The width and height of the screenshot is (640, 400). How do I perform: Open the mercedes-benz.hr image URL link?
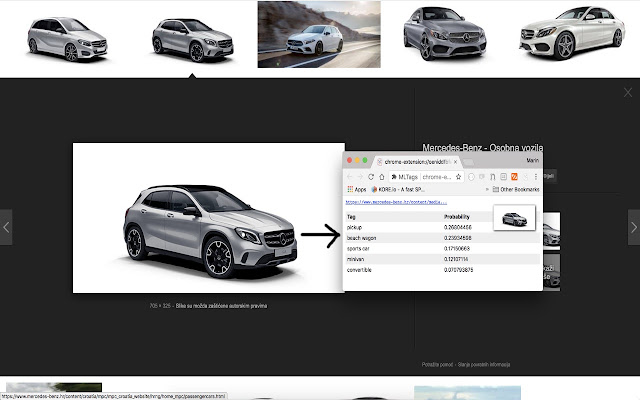click(x=396, y=202)
